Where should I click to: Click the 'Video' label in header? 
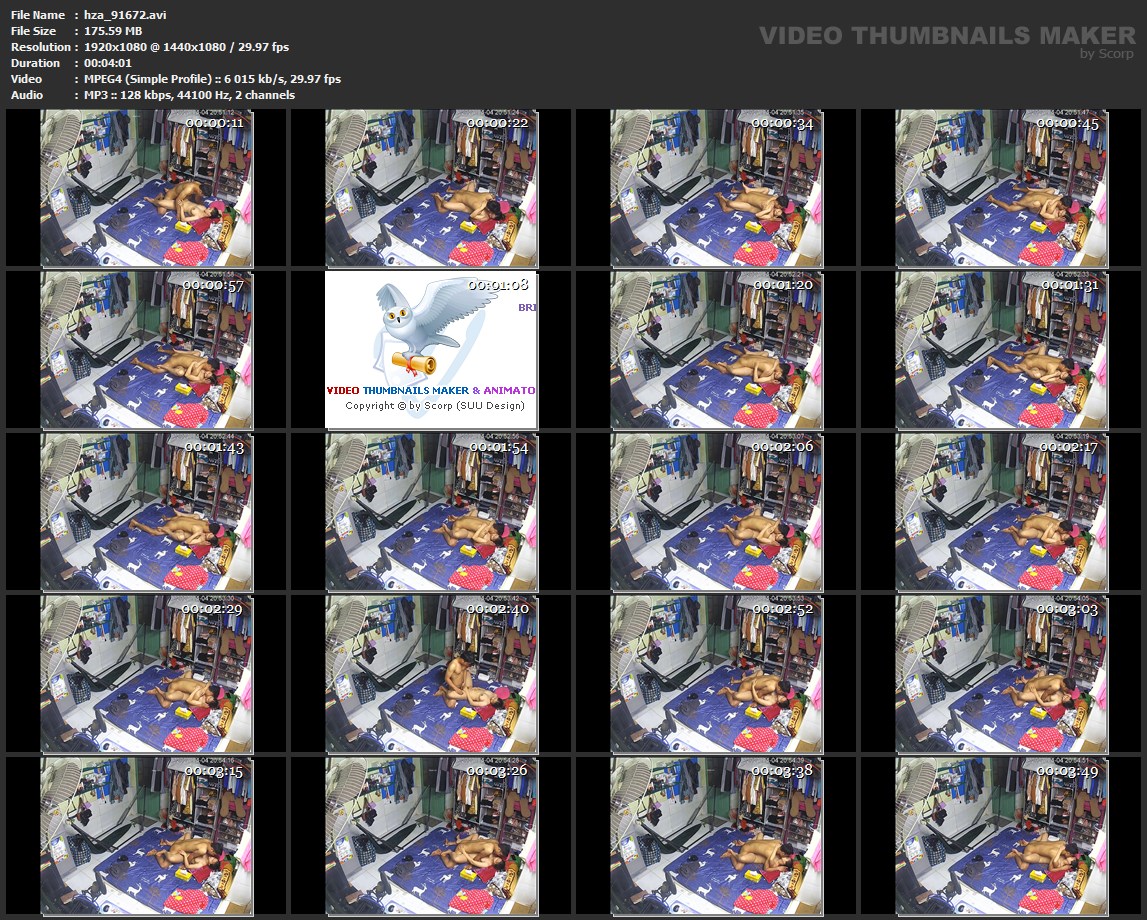(26, 79)
